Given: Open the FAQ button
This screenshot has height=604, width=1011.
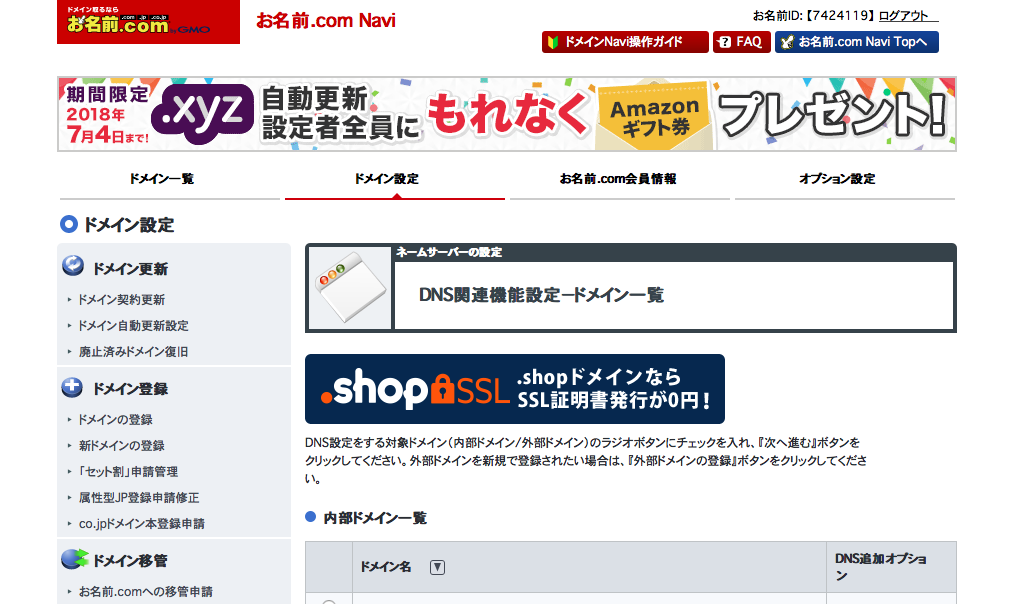Looking at the screenshot, I should pyautogui.click(x=741, y=42).
